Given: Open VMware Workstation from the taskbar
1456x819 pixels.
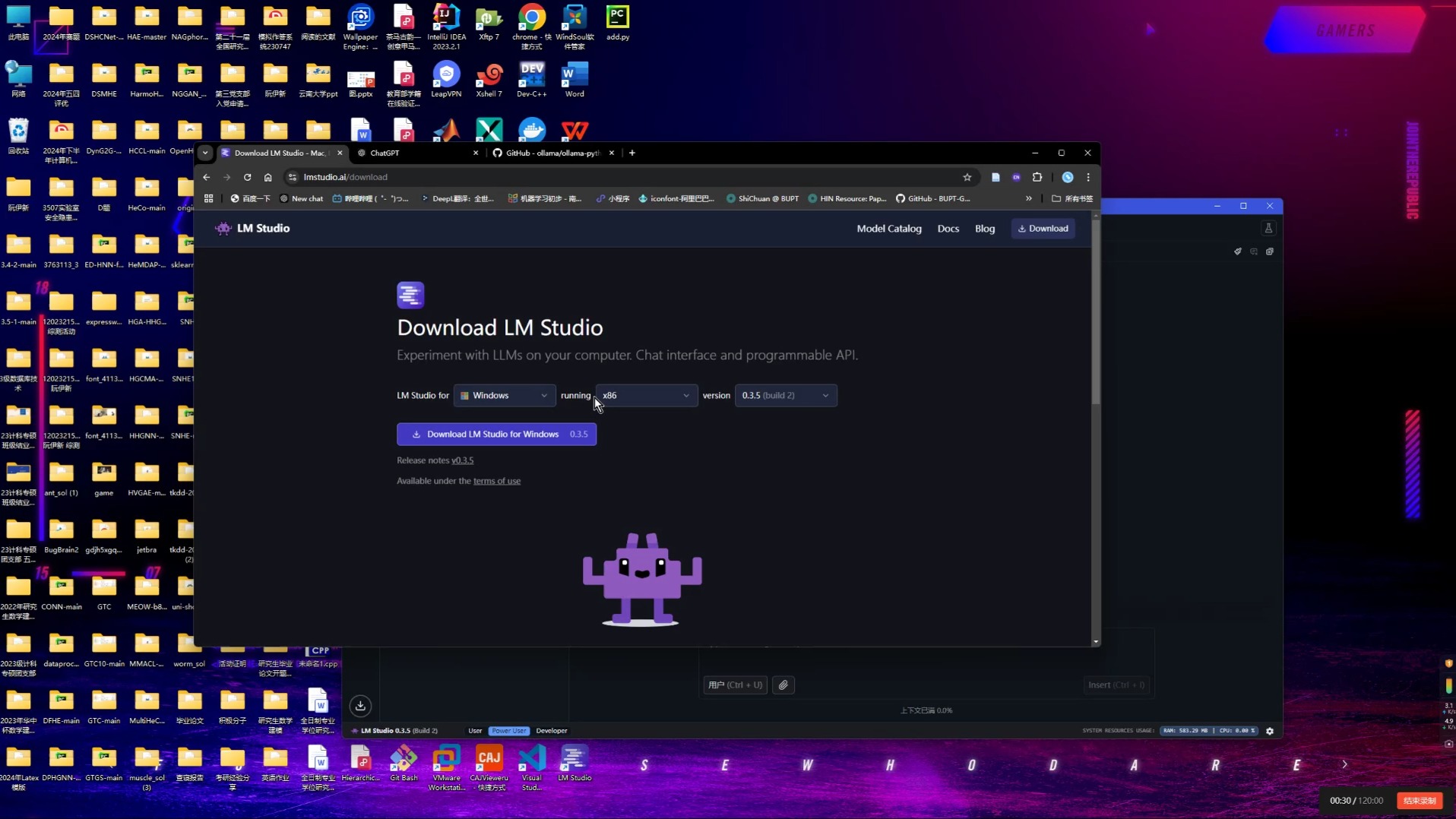Looking at the screenshot, I should coord(447,764).
